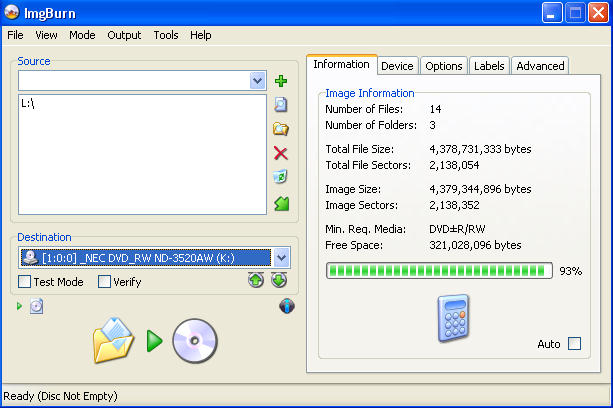Open the View menu
The width and height of the screenshot is (613, 408).
pos(46,35)
